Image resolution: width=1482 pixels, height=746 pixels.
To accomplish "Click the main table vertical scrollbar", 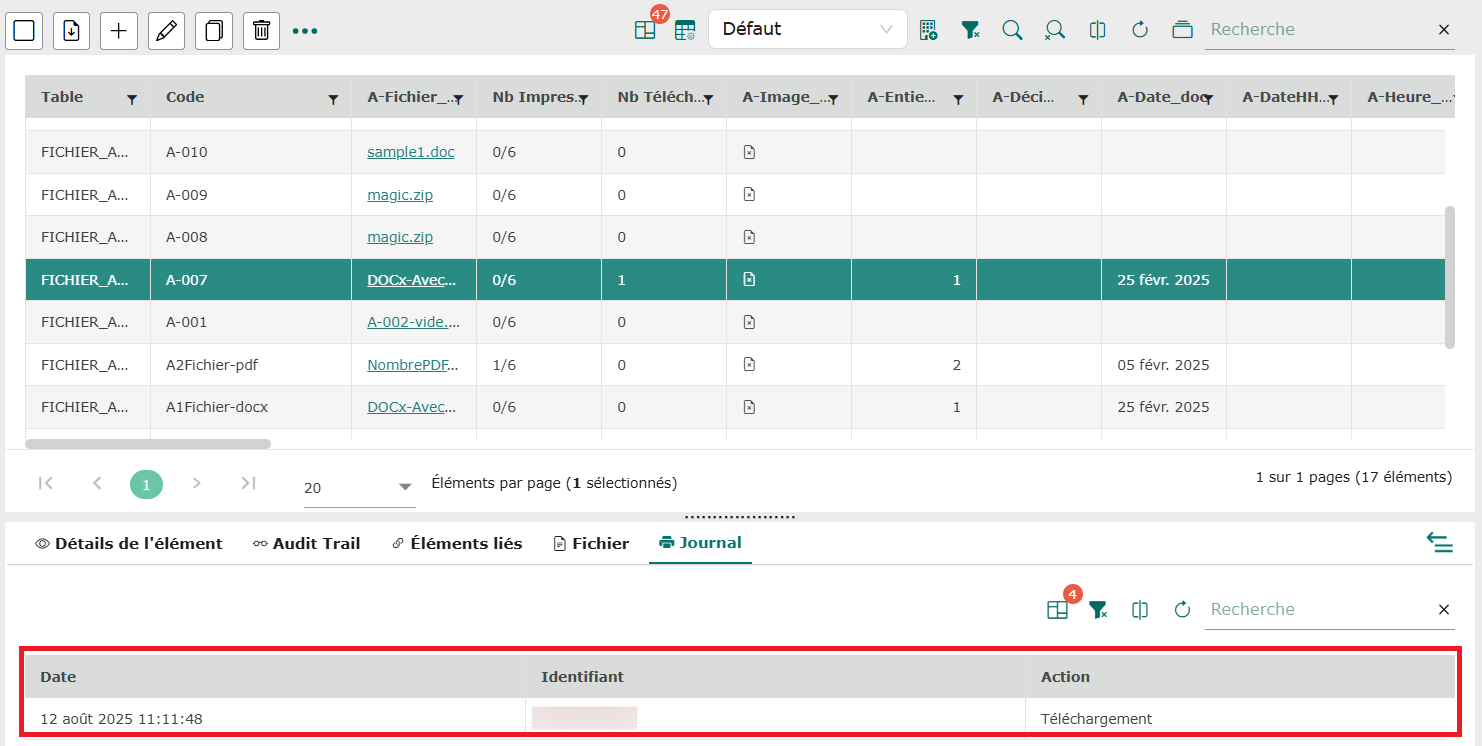I will pos(1450,278).
